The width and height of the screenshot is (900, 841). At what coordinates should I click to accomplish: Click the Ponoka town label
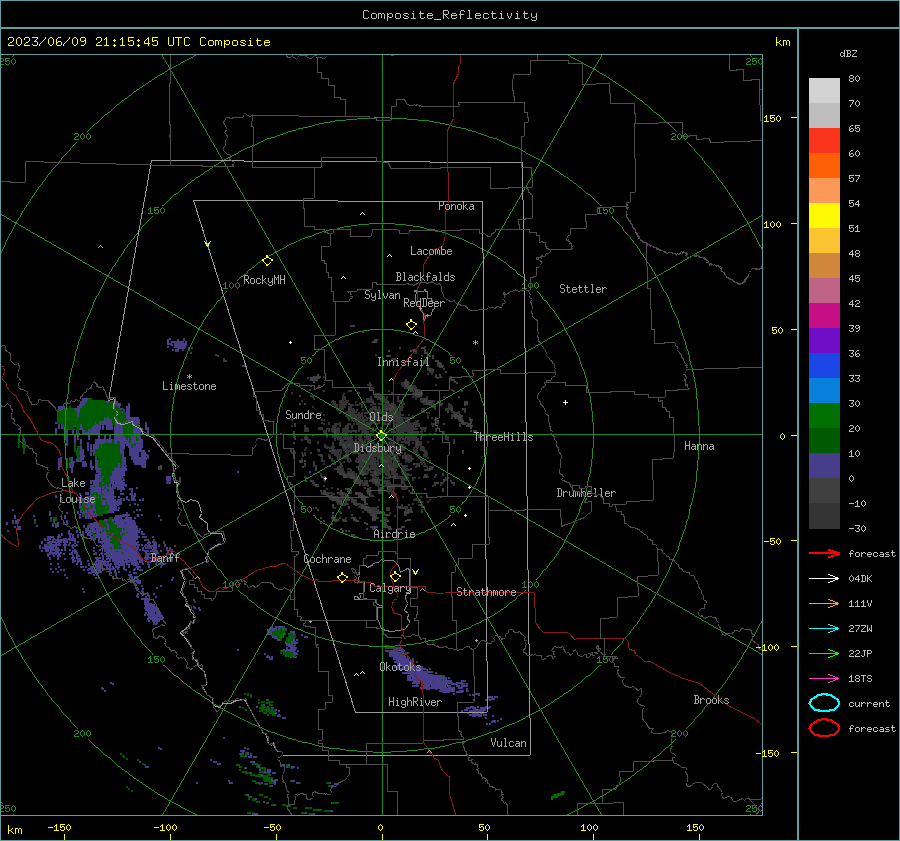point(456,206)
